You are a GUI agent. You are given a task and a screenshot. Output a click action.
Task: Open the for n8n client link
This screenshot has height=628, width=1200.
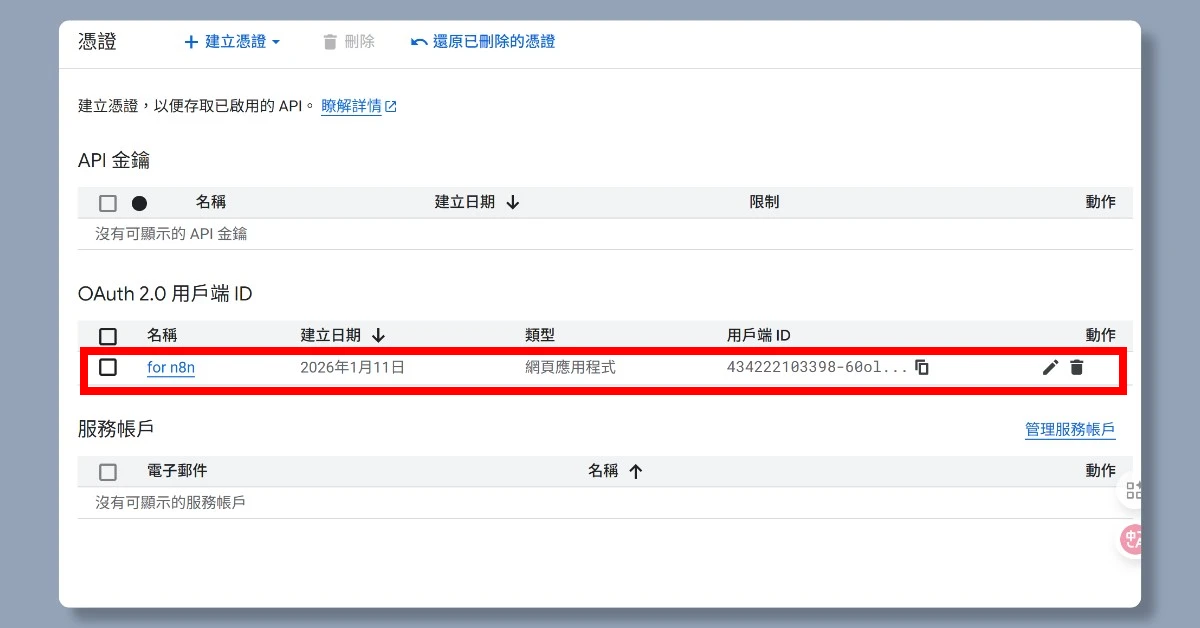(x=171, y=367)
